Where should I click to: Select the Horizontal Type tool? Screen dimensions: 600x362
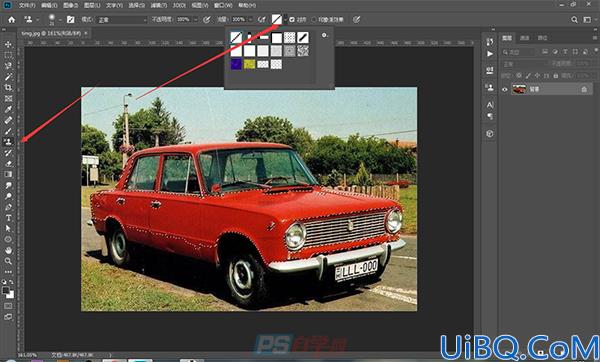click(8, 218)
